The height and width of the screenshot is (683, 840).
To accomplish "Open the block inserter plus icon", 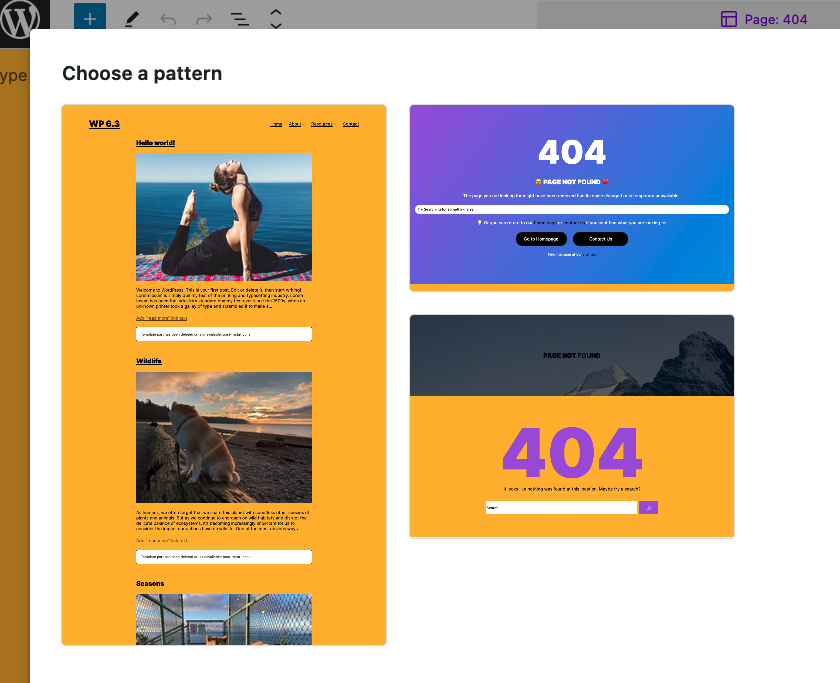I will pos(89,18).
